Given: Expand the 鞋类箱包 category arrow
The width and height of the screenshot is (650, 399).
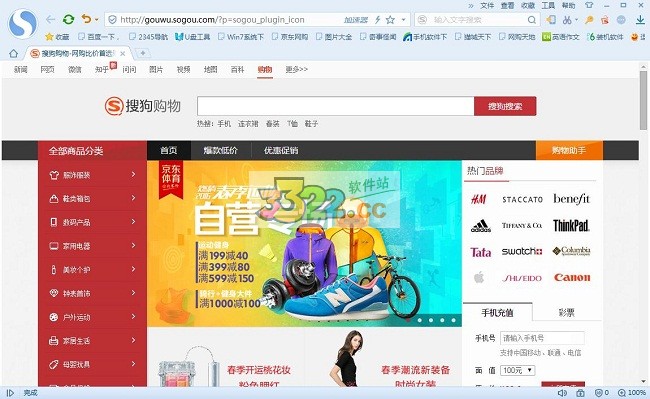Looking at the screenshot, I should tap(133, 198).
